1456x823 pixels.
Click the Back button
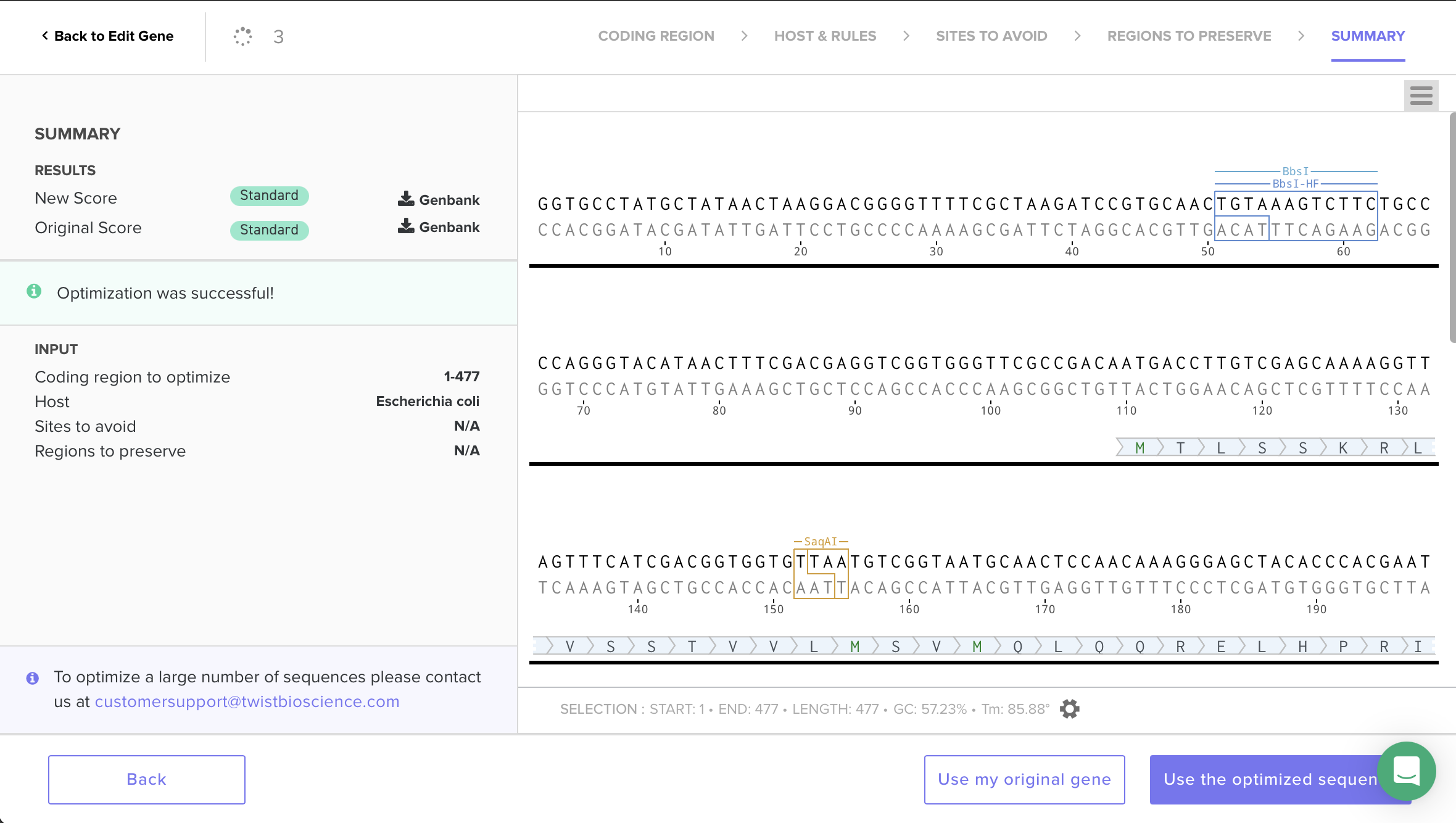[x=147, y=779]
